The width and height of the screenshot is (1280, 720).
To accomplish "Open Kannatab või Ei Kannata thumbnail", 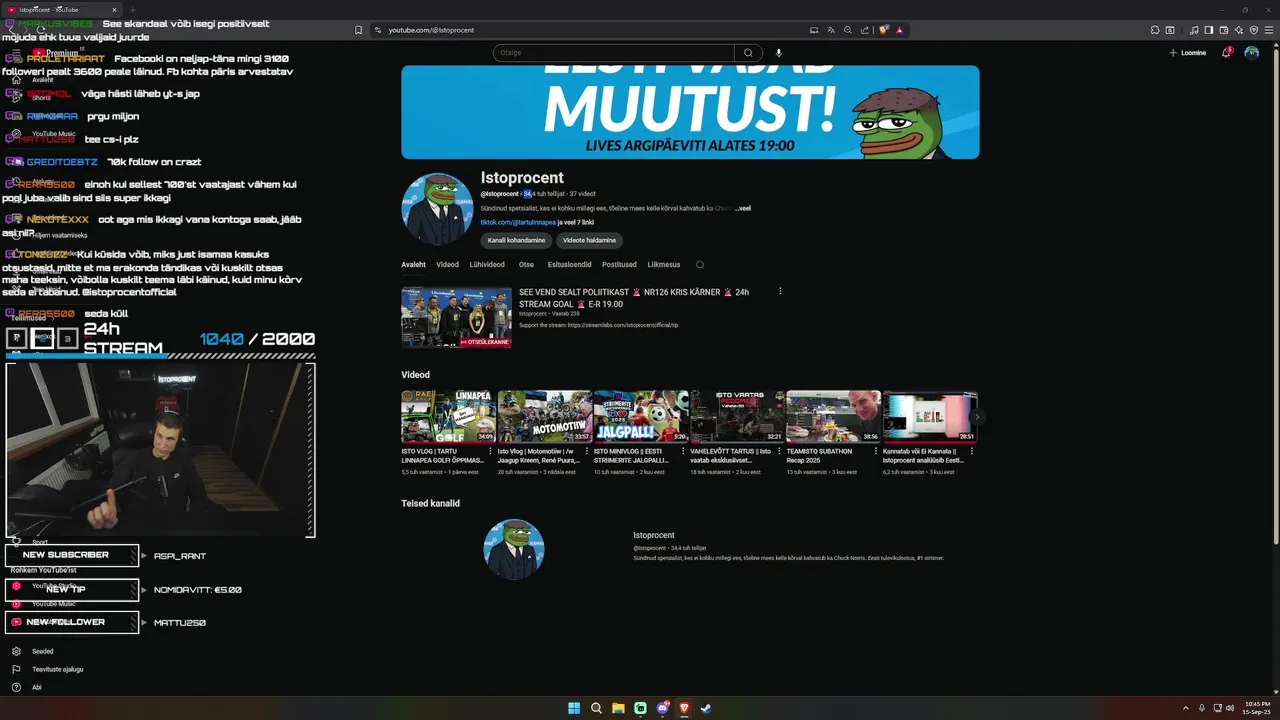I will (929, 416).
